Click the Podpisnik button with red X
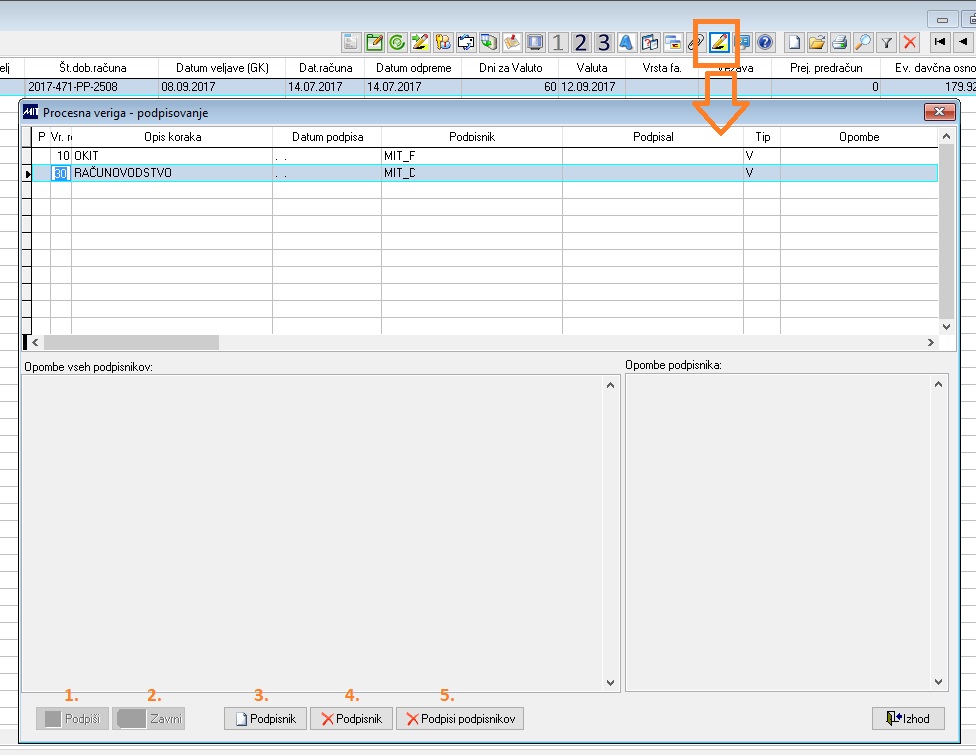The width and height of the screenshot is (976, 755). coord(351,718)
